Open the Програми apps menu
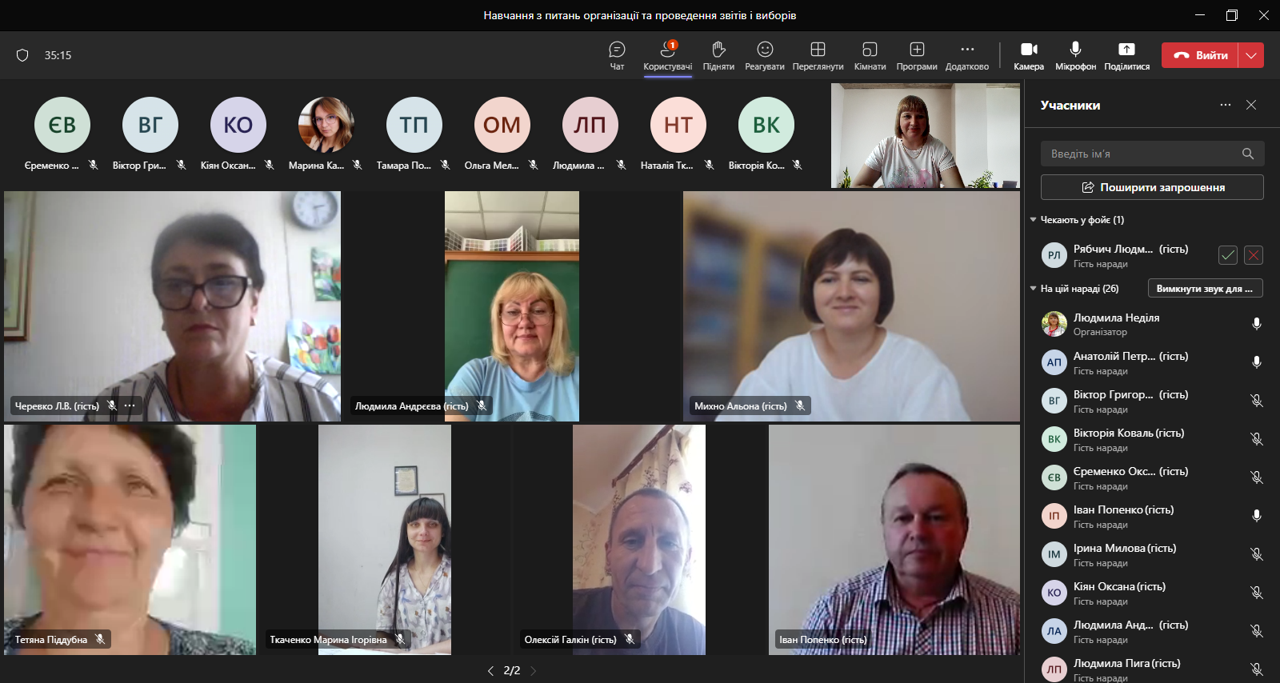1280x683 pixels. pos(916,55)
